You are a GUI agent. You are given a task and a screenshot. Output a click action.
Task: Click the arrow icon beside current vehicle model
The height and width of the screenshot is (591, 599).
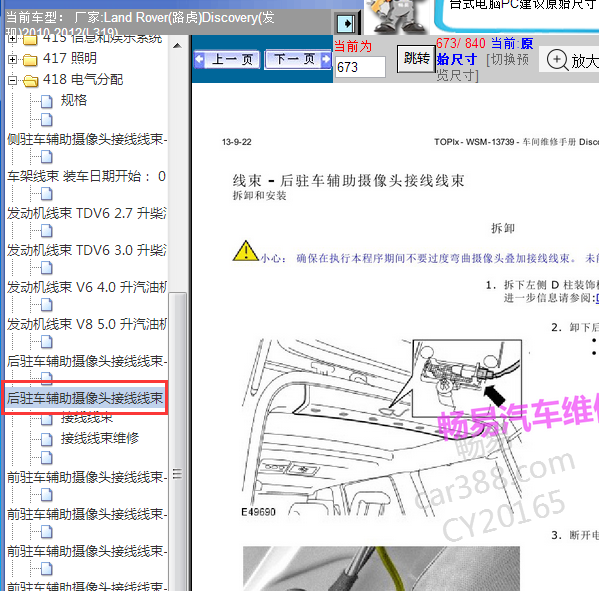(347, 24)
